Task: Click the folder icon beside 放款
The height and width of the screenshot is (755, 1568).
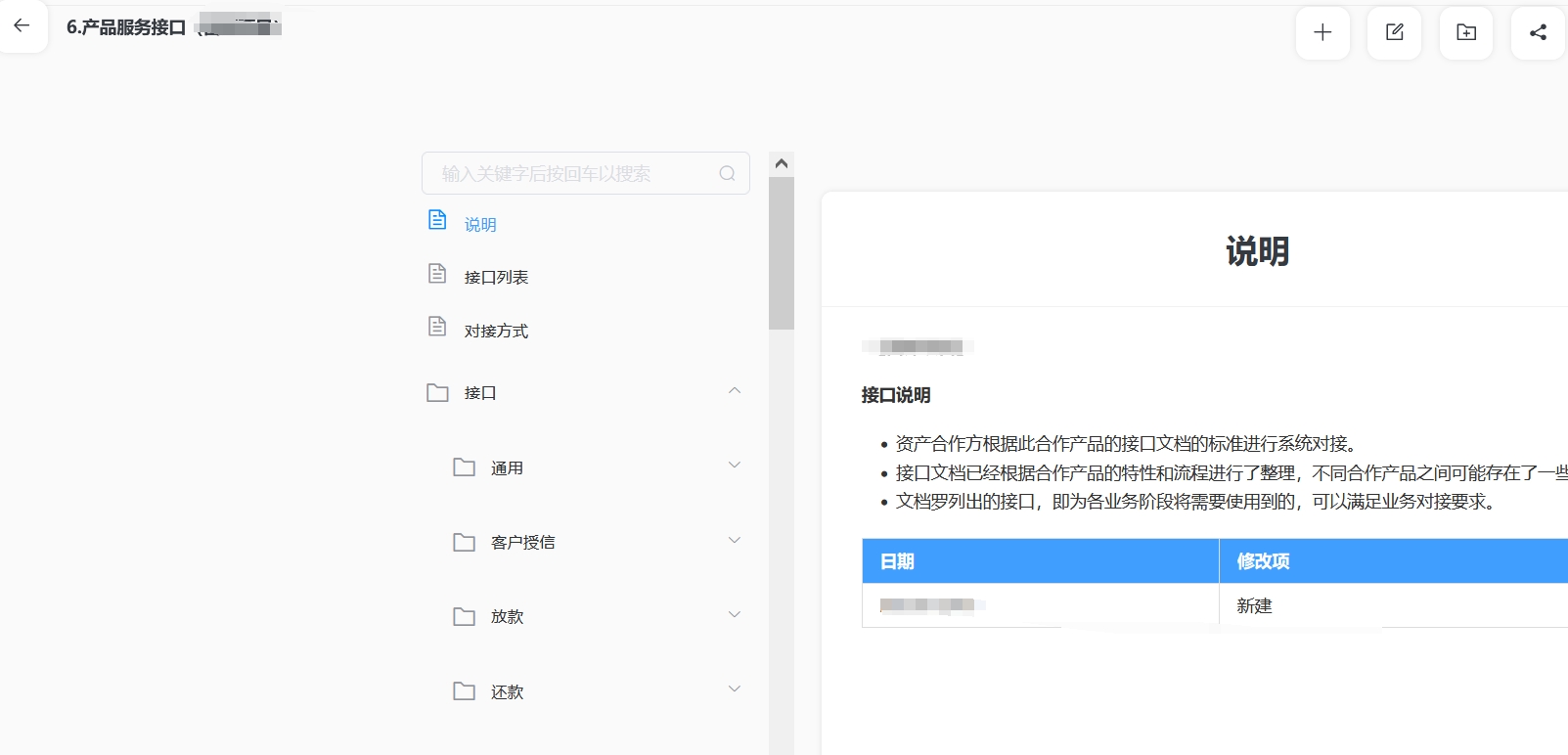Action: pyautogui.click(x=464, y=616)
